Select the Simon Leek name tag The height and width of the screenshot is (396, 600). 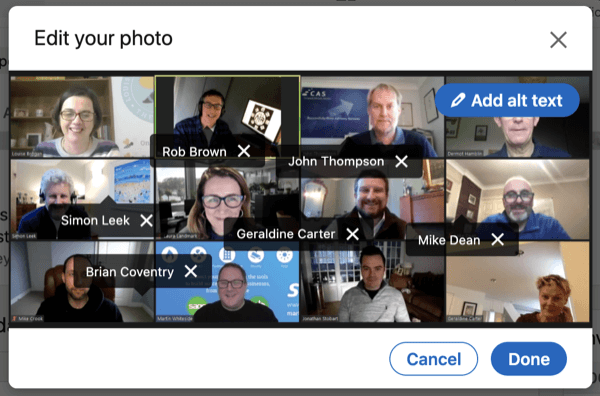[x=95, y=220]
